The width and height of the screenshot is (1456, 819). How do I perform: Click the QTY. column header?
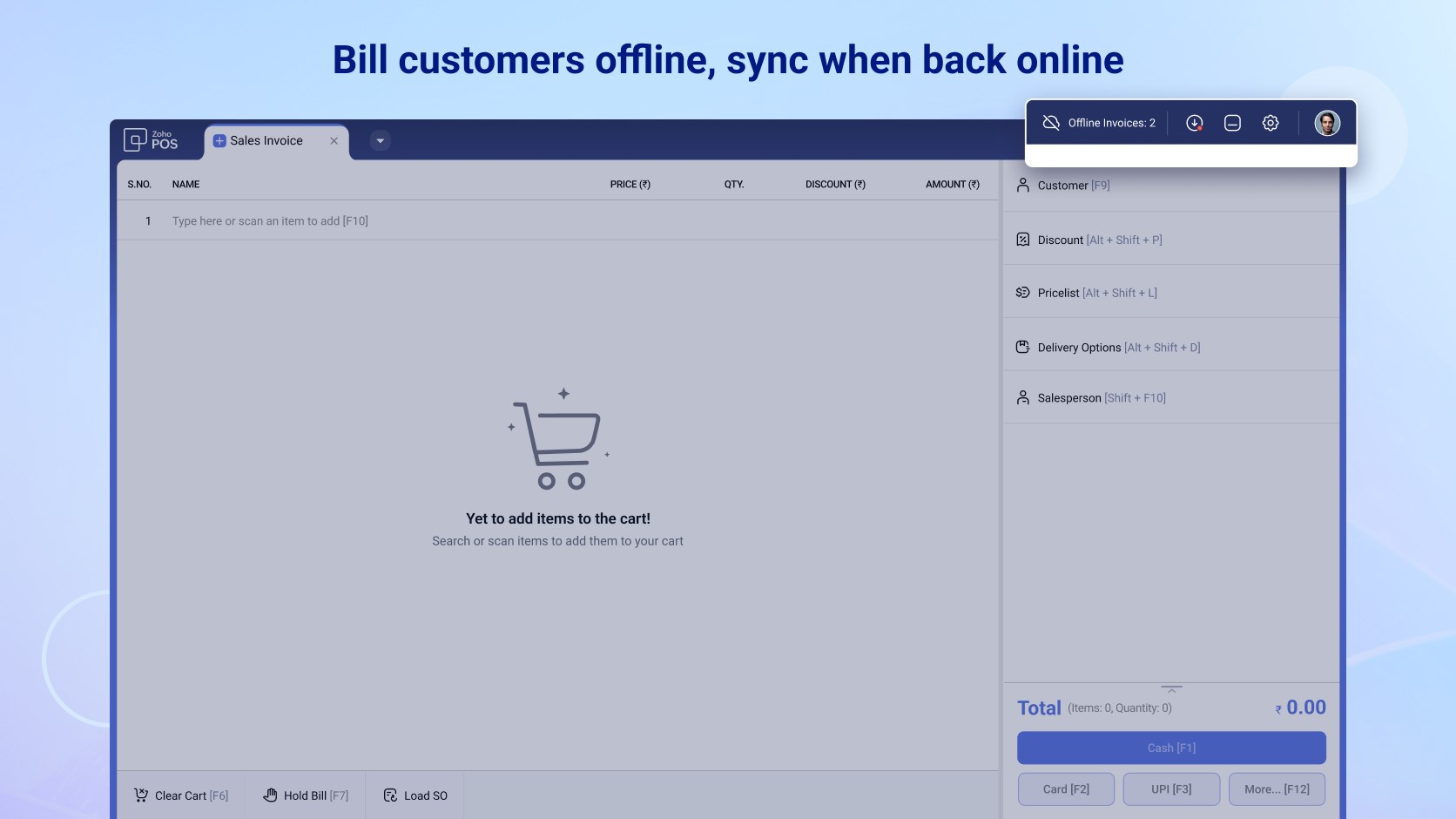tap(734, 185)
